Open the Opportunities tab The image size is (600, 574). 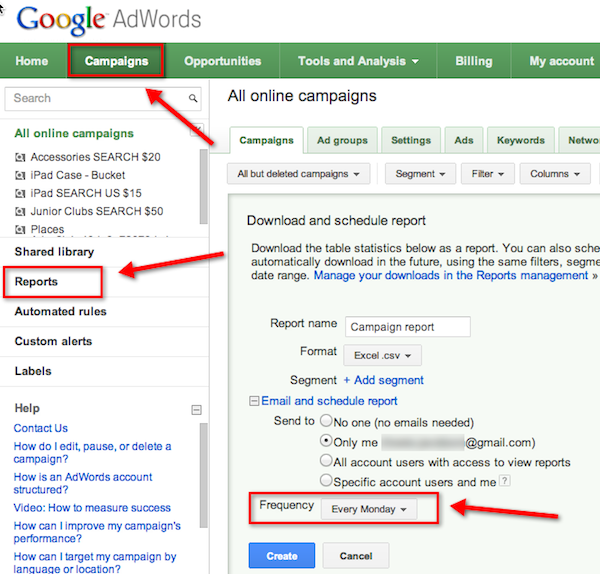pos(223,61)
